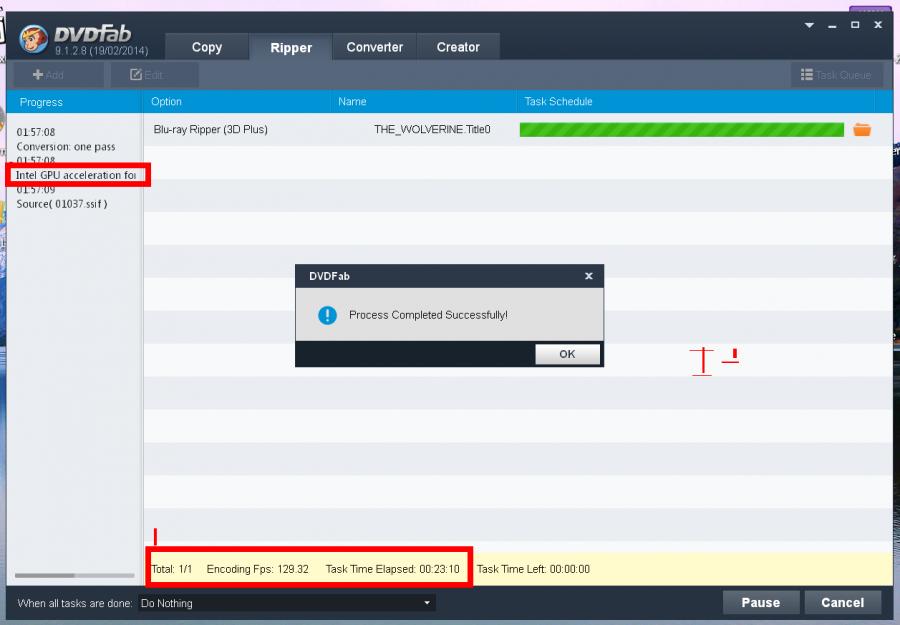Screen dimensions: 900x625
Task: Click the DVDFab monkey logo icon
Action: [33, 39]
